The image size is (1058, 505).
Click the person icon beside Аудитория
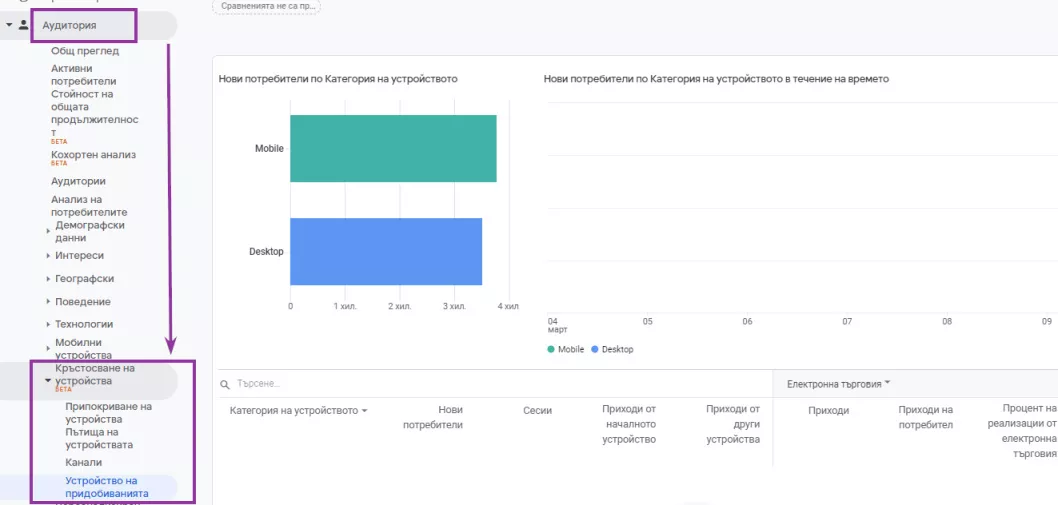24,26
